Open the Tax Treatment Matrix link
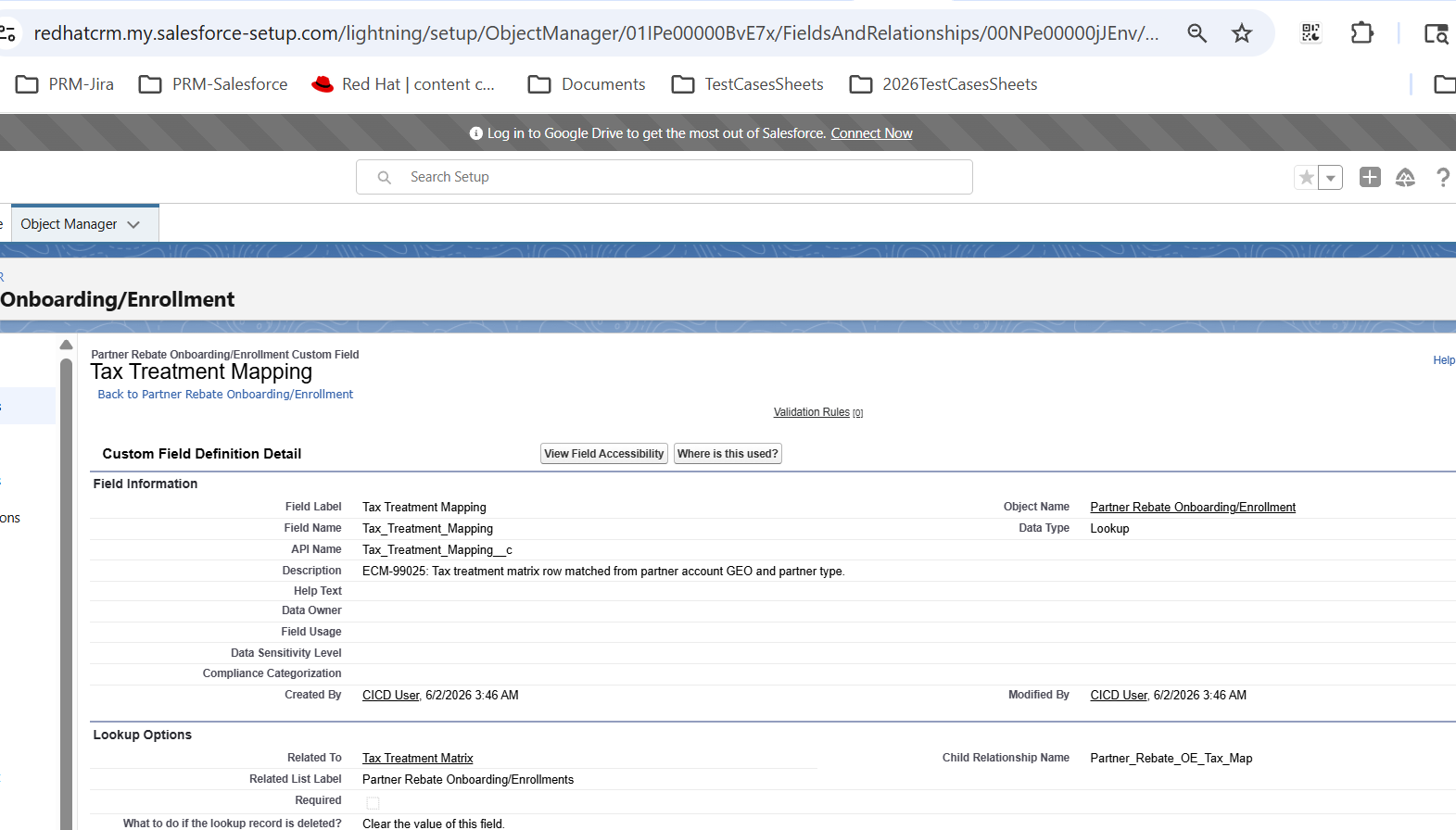Image resolution: width=1456 pixels, height=830 pixels. [417, 759]
